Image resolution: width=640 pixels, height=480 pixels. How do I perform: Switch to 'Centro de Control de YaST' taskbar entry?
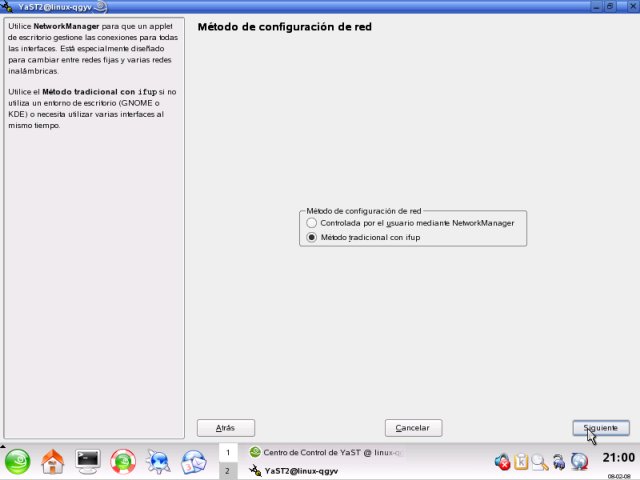click(x=327, y=452)
